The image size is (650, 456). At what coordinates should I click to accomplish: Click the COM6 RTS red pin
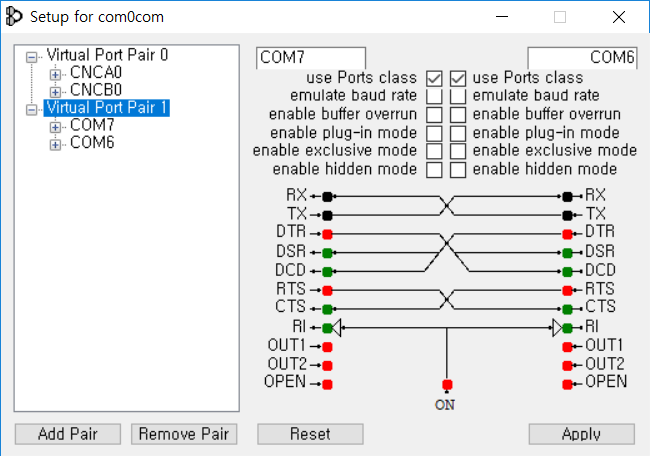[x=568, y=291]
